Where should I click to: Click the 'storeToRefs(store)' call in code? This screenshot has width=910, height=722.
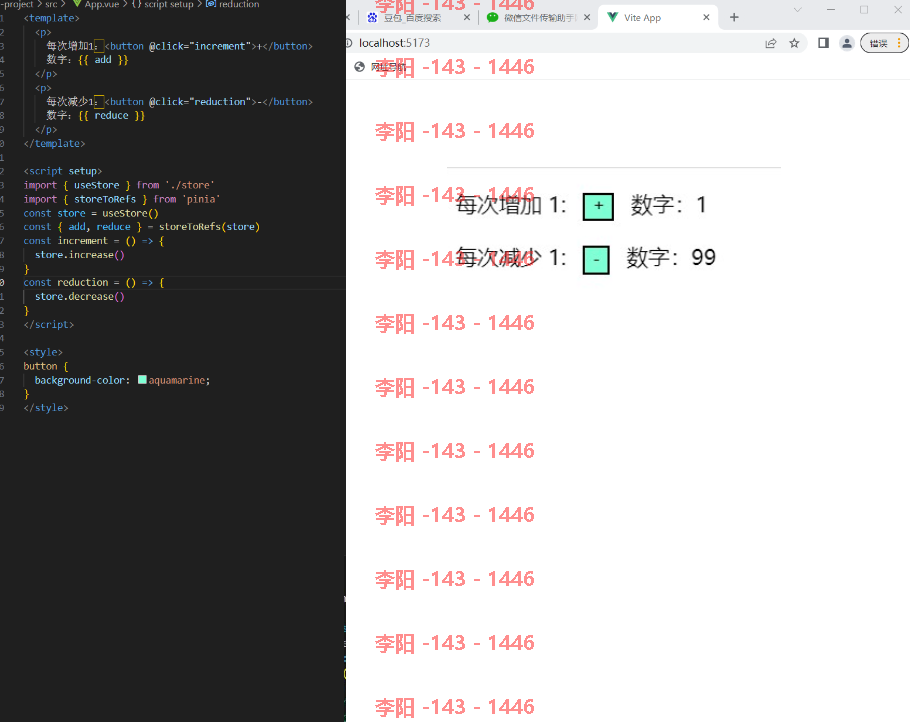[x=209, y=227]
